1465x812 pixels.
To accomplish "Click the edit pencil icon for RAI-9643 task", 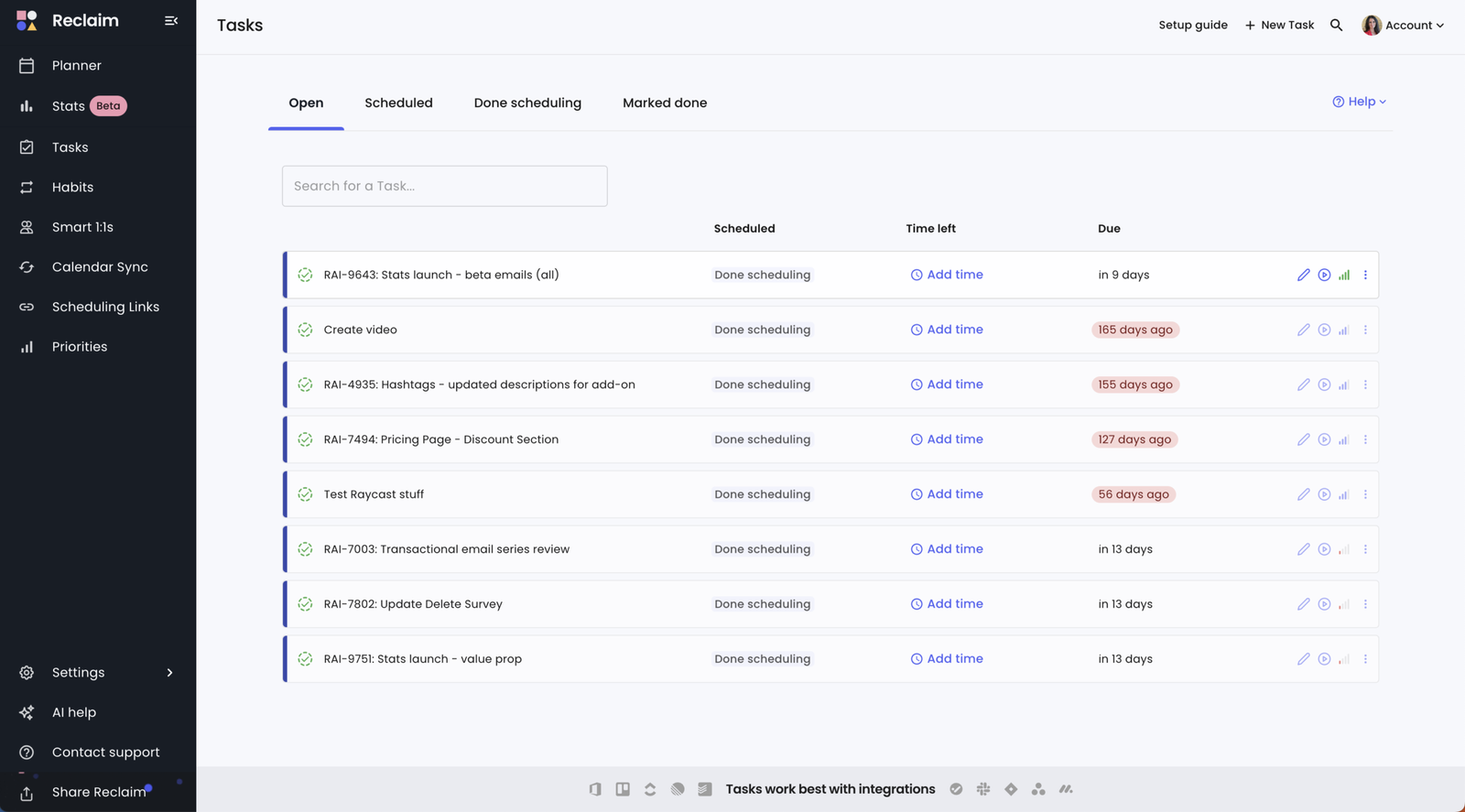I will click(x=1303, y=275).
